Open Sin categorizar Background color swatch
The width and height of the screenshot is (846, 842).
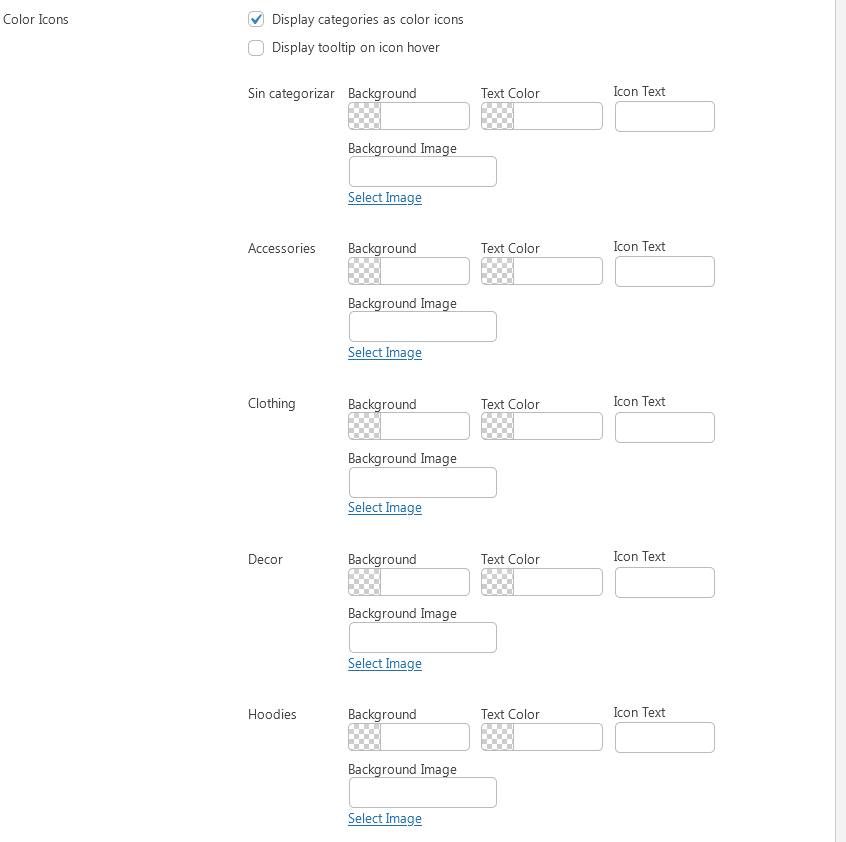(x=365, y=116)
